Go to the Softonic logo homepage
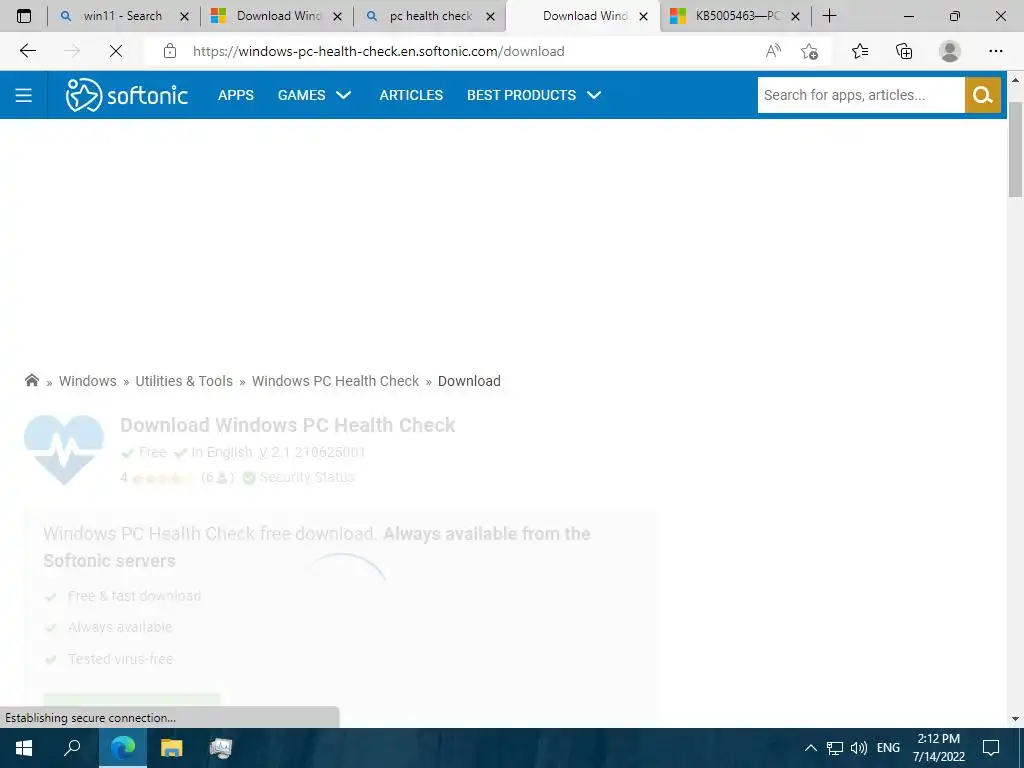 click(x=127, y=95)
